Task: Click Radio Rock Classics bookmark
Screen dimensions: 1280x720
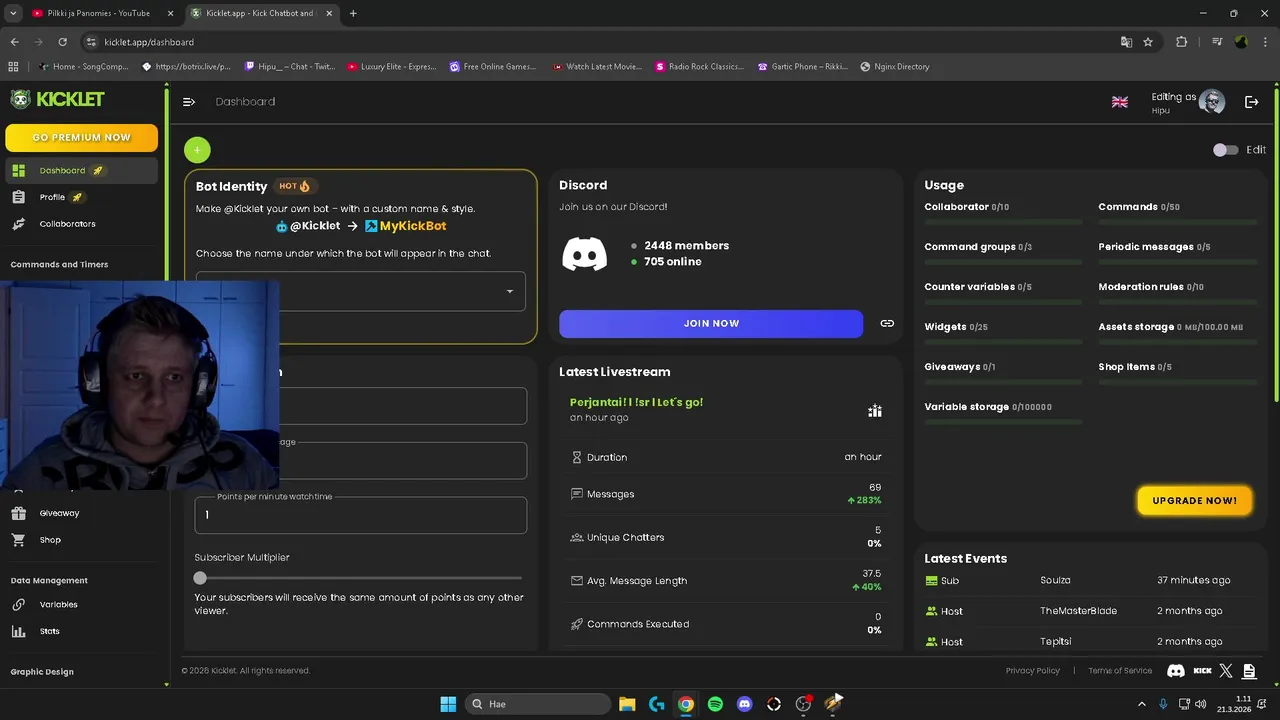Action: (x=699, y=67)
